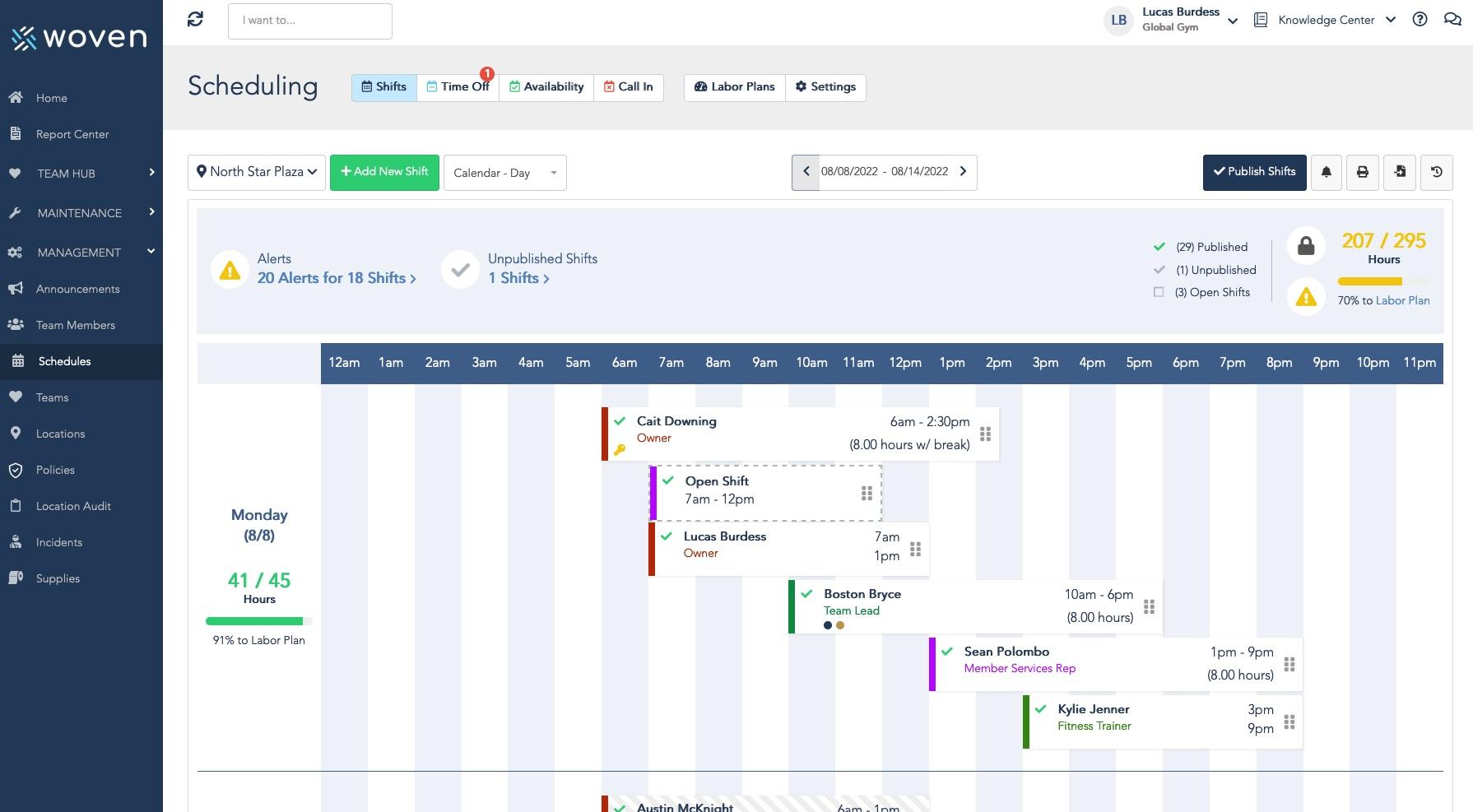Open 20 Alerts for 18 Shifts link

[337, 278]
